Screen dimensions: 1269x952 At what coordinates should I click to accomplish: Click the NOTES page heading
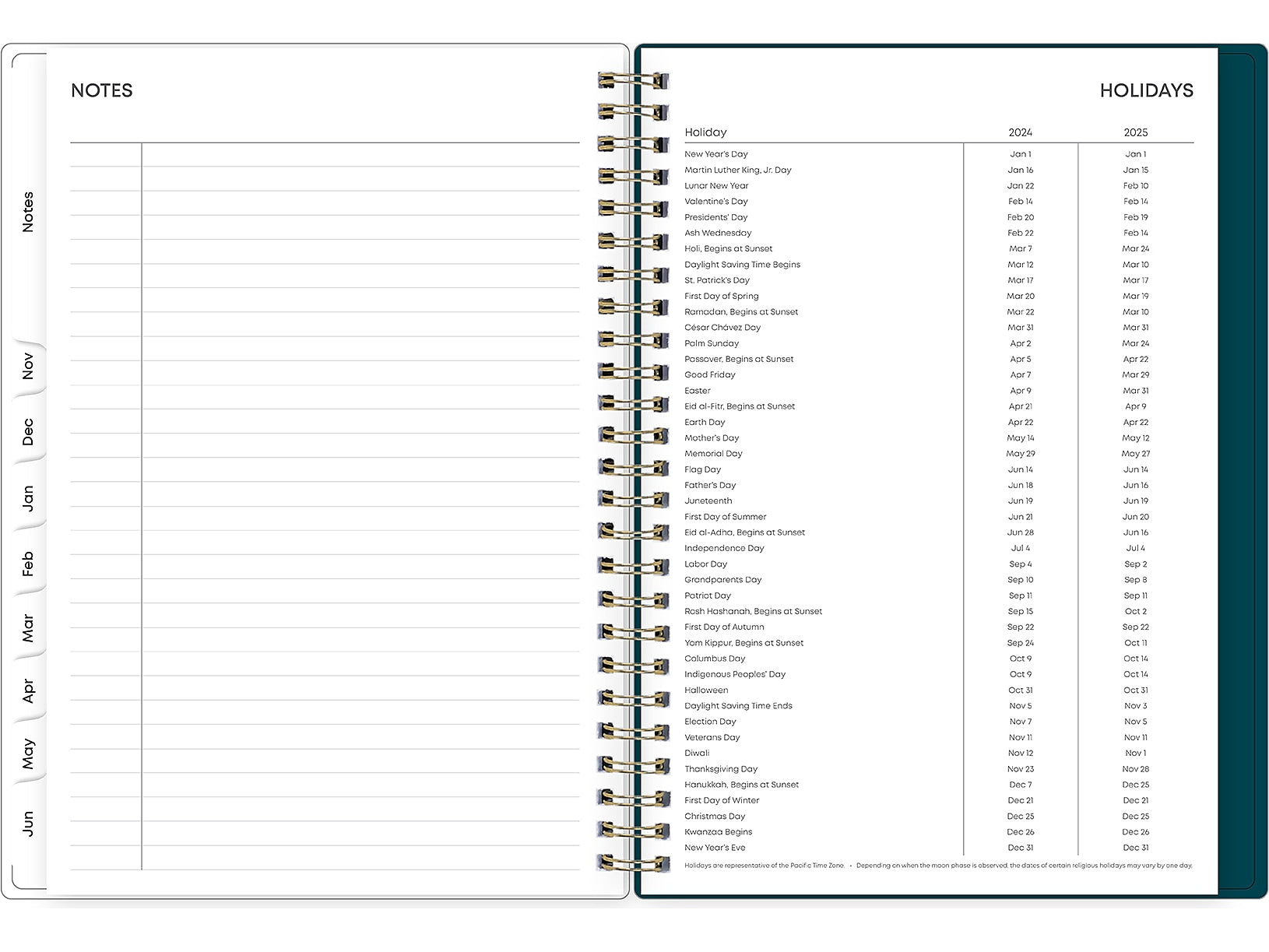click(x=102, y=90)
